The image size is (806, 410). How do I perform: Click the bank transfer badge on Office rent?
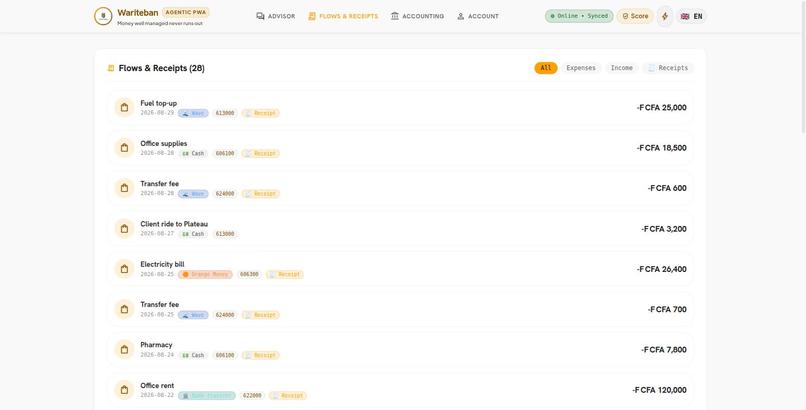pos(207,396)
